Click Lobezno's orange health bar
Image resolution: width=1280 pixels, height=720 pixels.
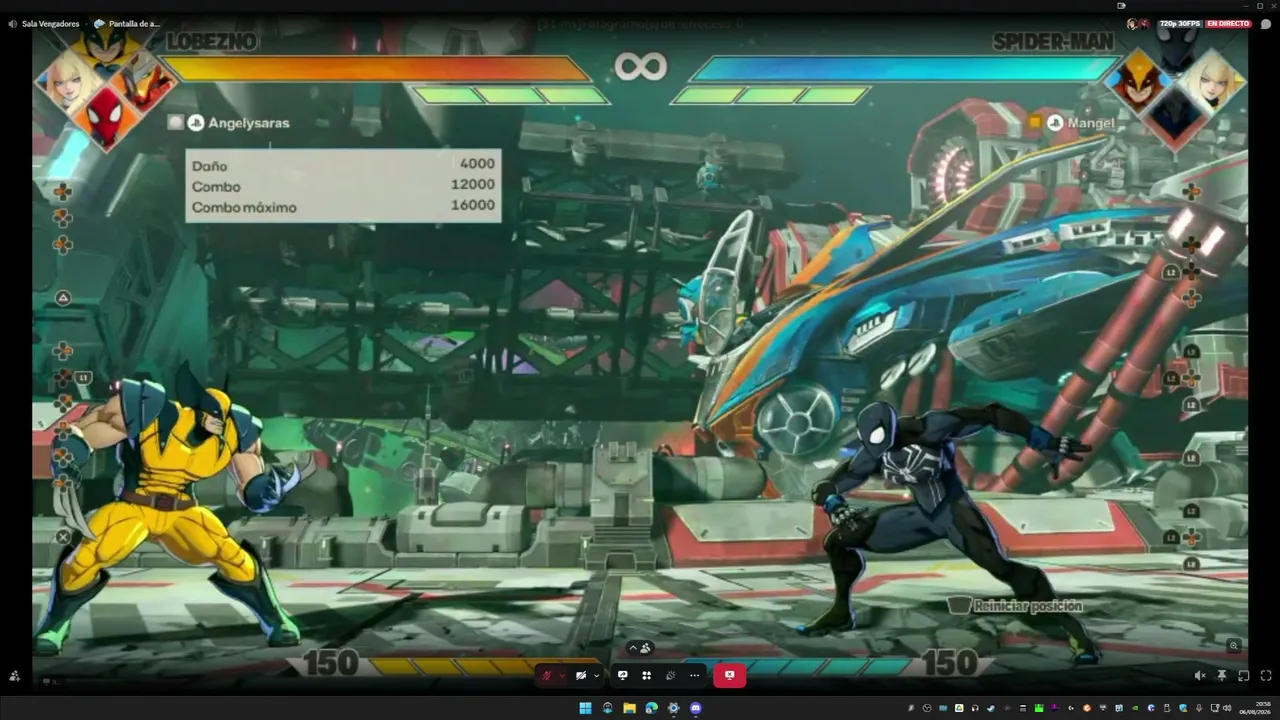(x=376, y=68)
